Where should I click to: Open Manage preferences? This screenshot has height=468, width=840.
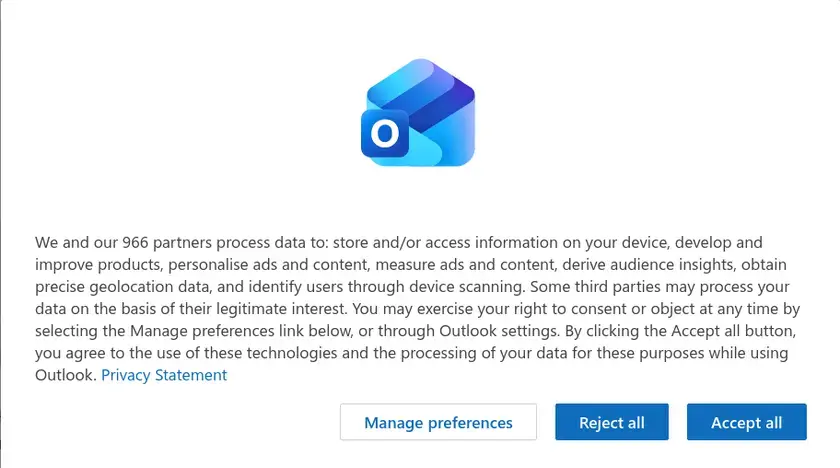pos(438,422)
